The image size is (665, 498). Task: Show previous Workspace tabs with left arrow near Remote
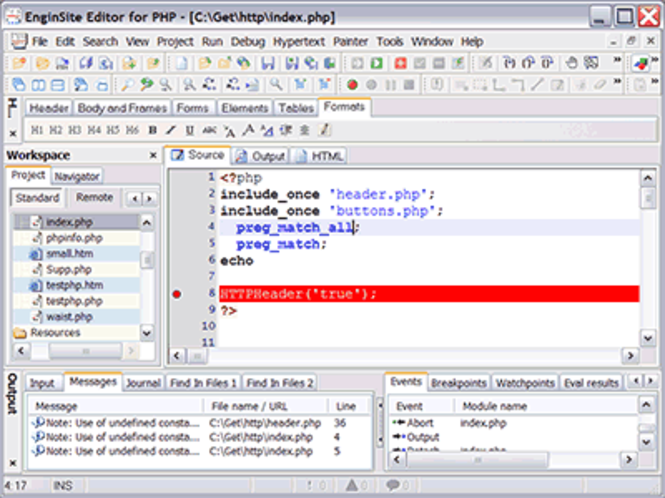coord(135,198)
